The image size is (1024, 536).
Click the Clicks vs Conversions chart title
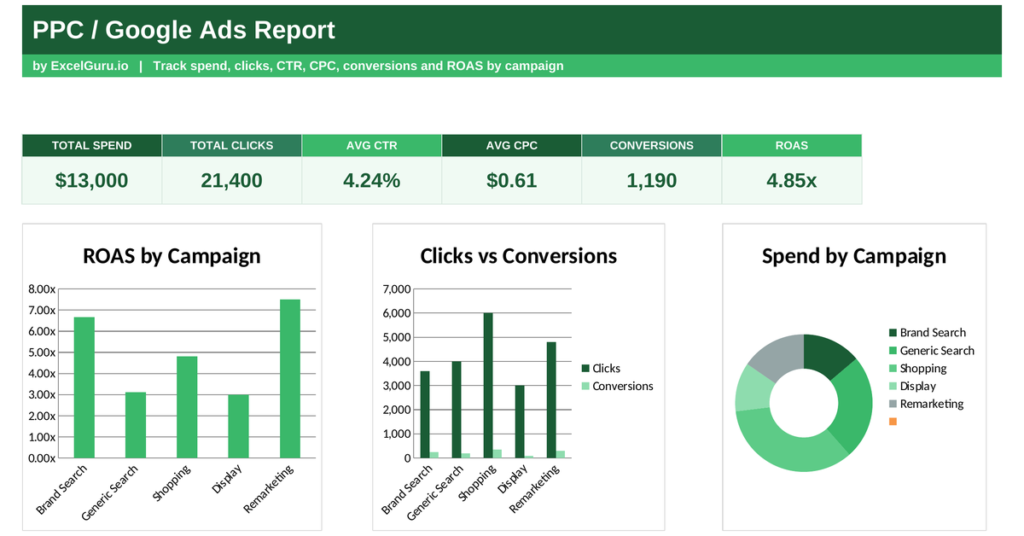[519, 256]
